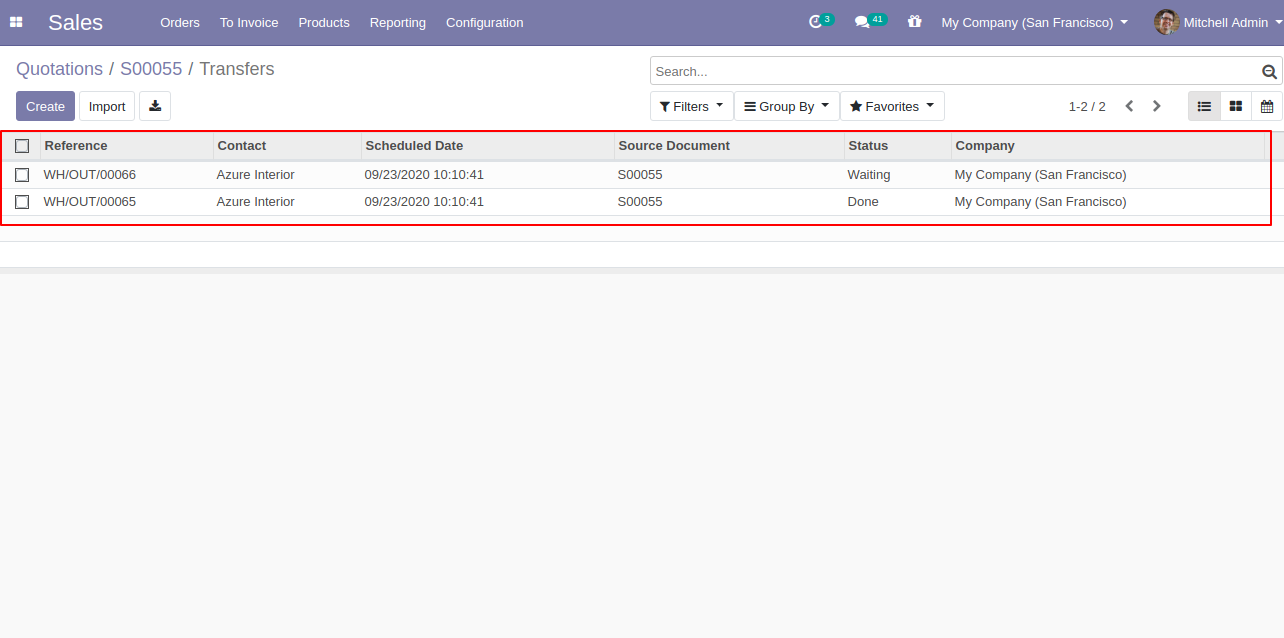Screen dimensions: 1284x638
Task: Open the My Company (San Francisco) switcher
Action: click(1034, 22)
